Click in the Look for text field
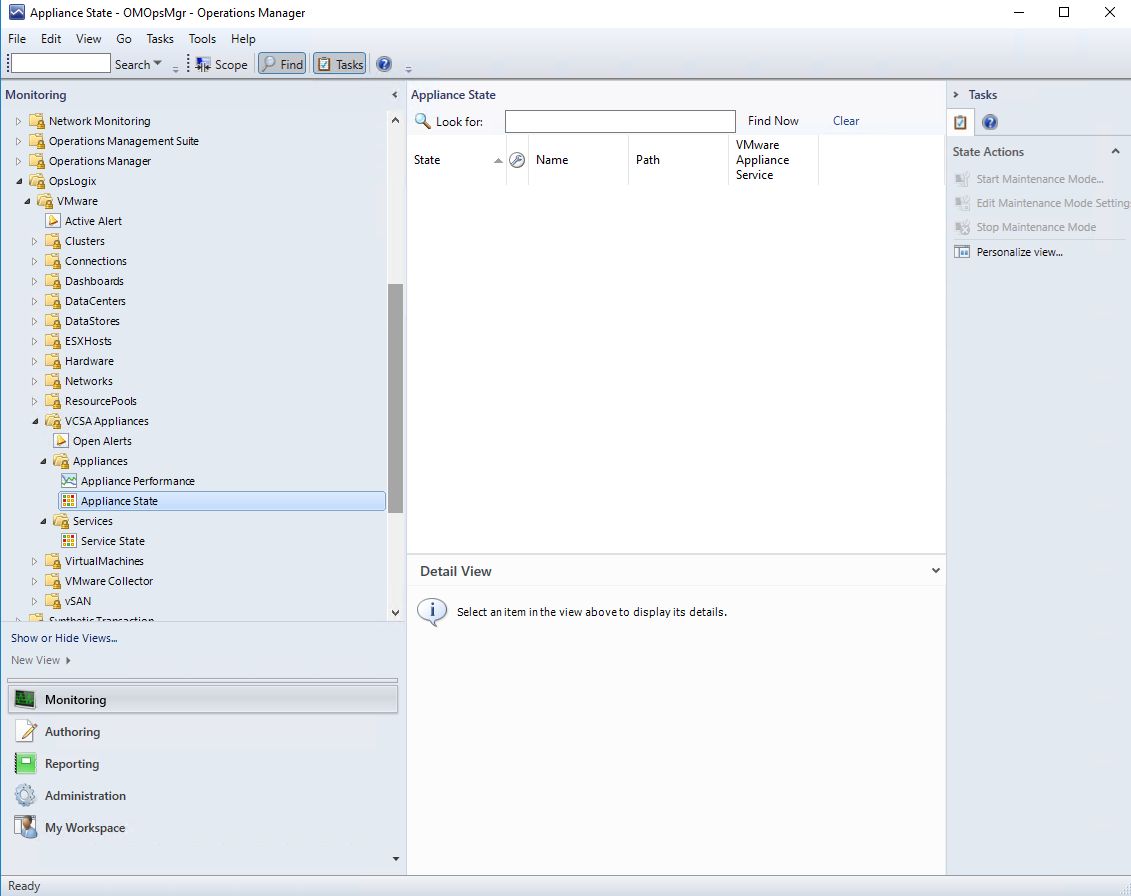The image size is (1131, 896). pos(620,121)
